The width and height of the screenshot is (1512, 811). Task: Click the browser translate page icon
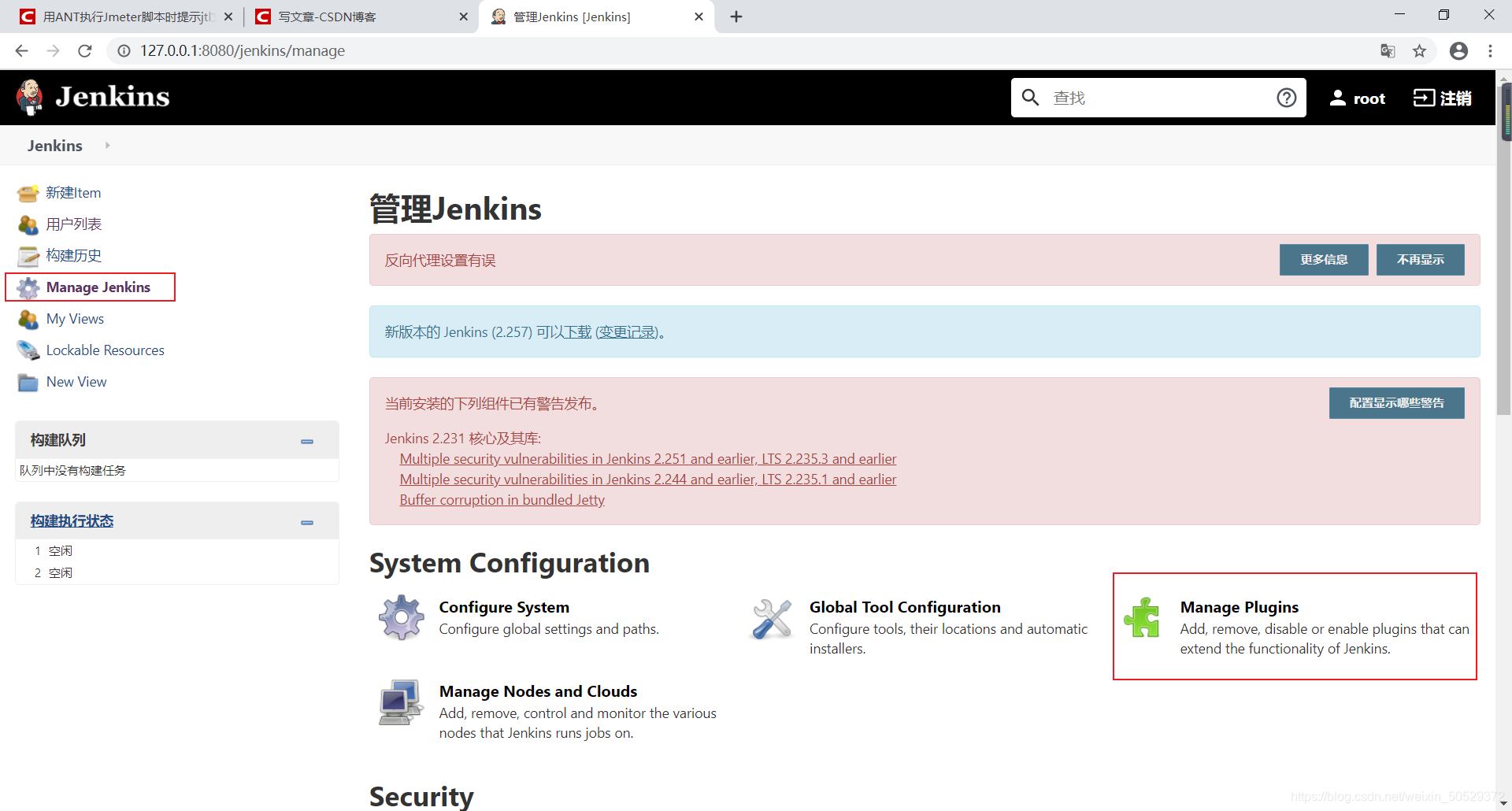(1388, 51)
